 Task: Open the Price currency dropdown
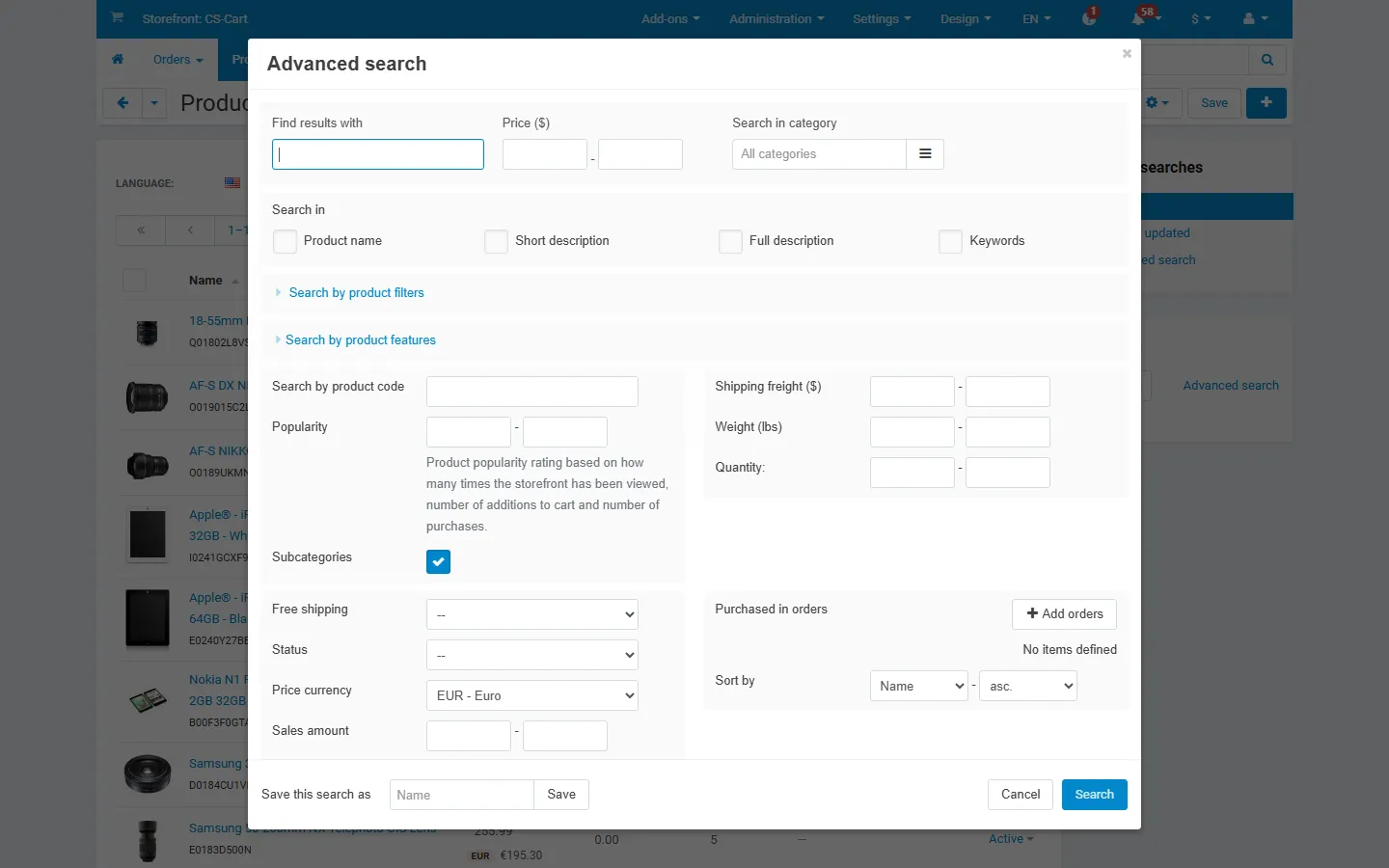[x=532, y=695]
